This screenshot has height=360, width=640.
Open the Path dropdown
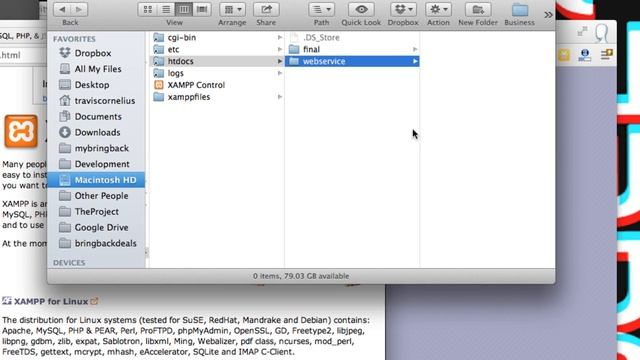pyautogui.click(x=322, y=9)
